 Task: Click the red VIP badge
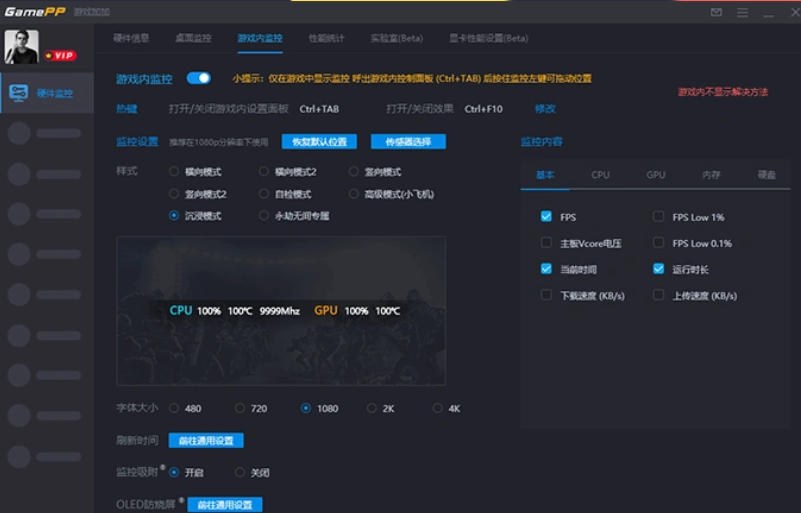pyautogui.click(x=60, y=55)
